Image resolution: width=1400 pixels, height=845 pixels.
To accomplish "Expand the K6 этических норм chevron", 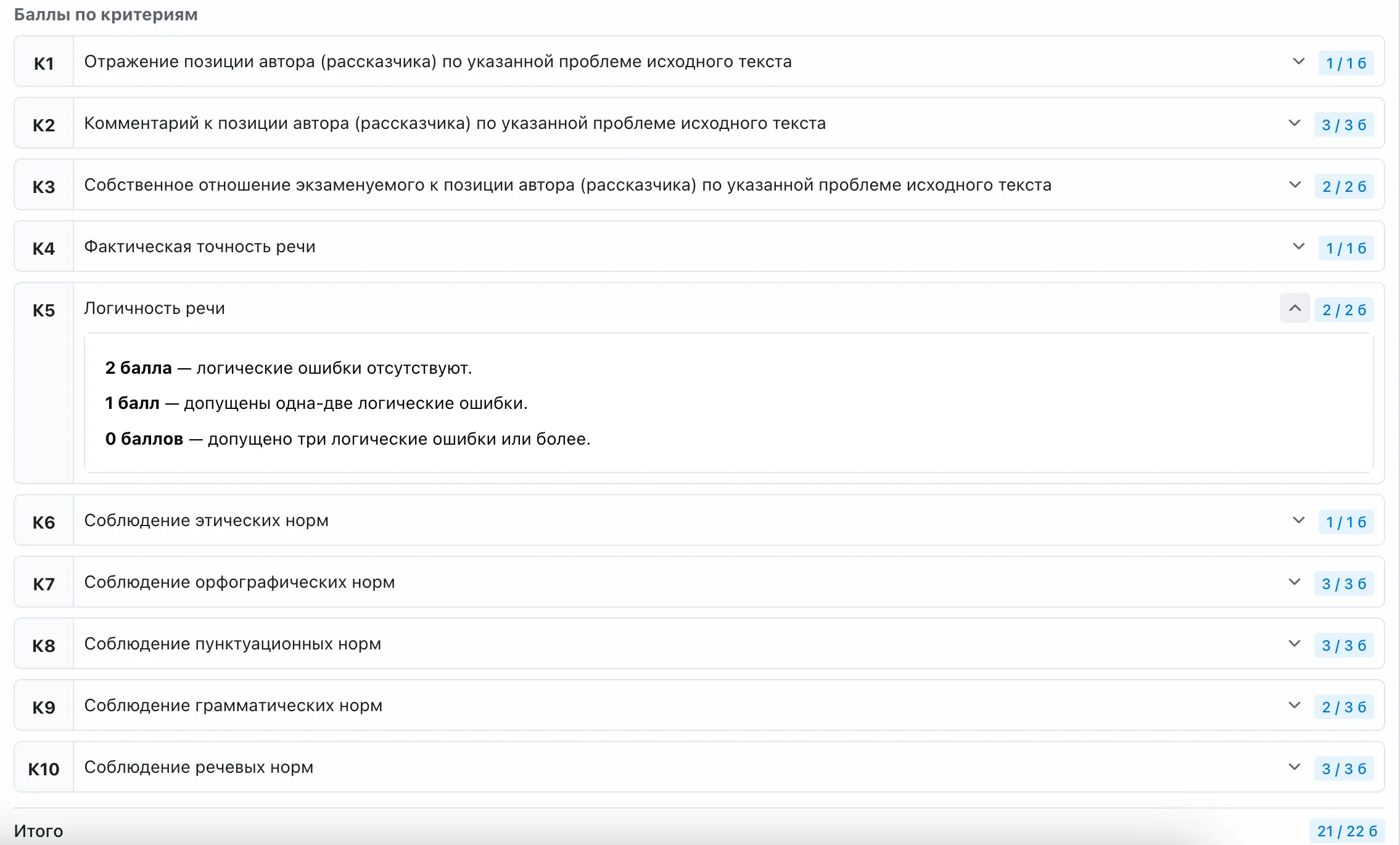I will [x=1298, y=521].
